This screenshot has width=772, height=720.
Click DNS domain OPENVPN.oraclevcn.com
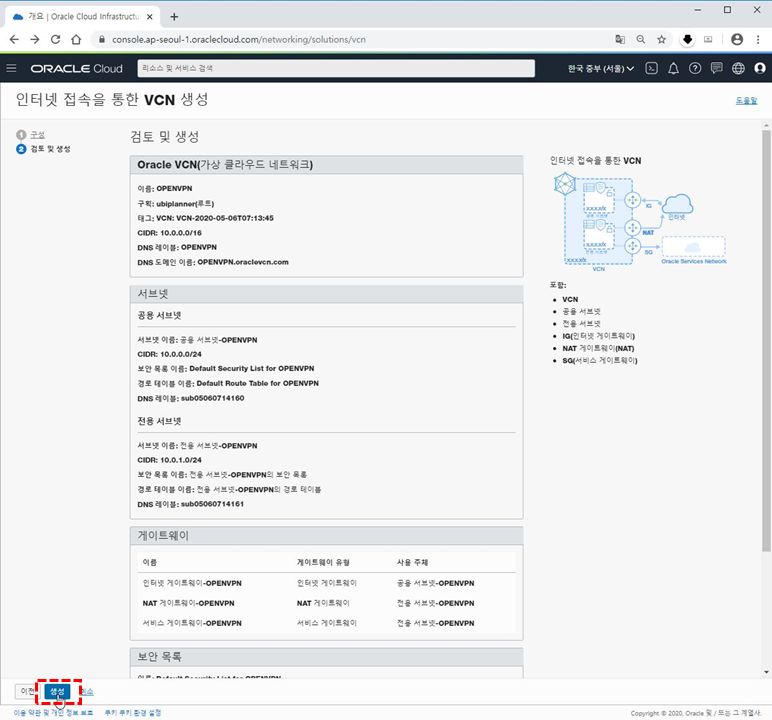click(x=243, y=262)
